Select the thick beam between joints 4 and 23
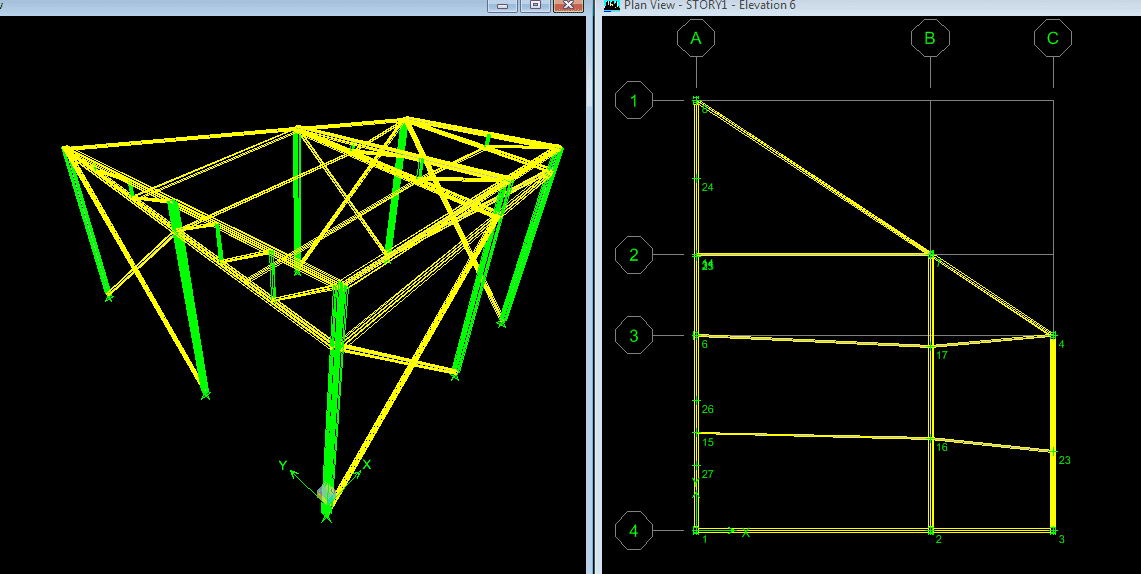 pyautogui.click(x=1053, y=394)
